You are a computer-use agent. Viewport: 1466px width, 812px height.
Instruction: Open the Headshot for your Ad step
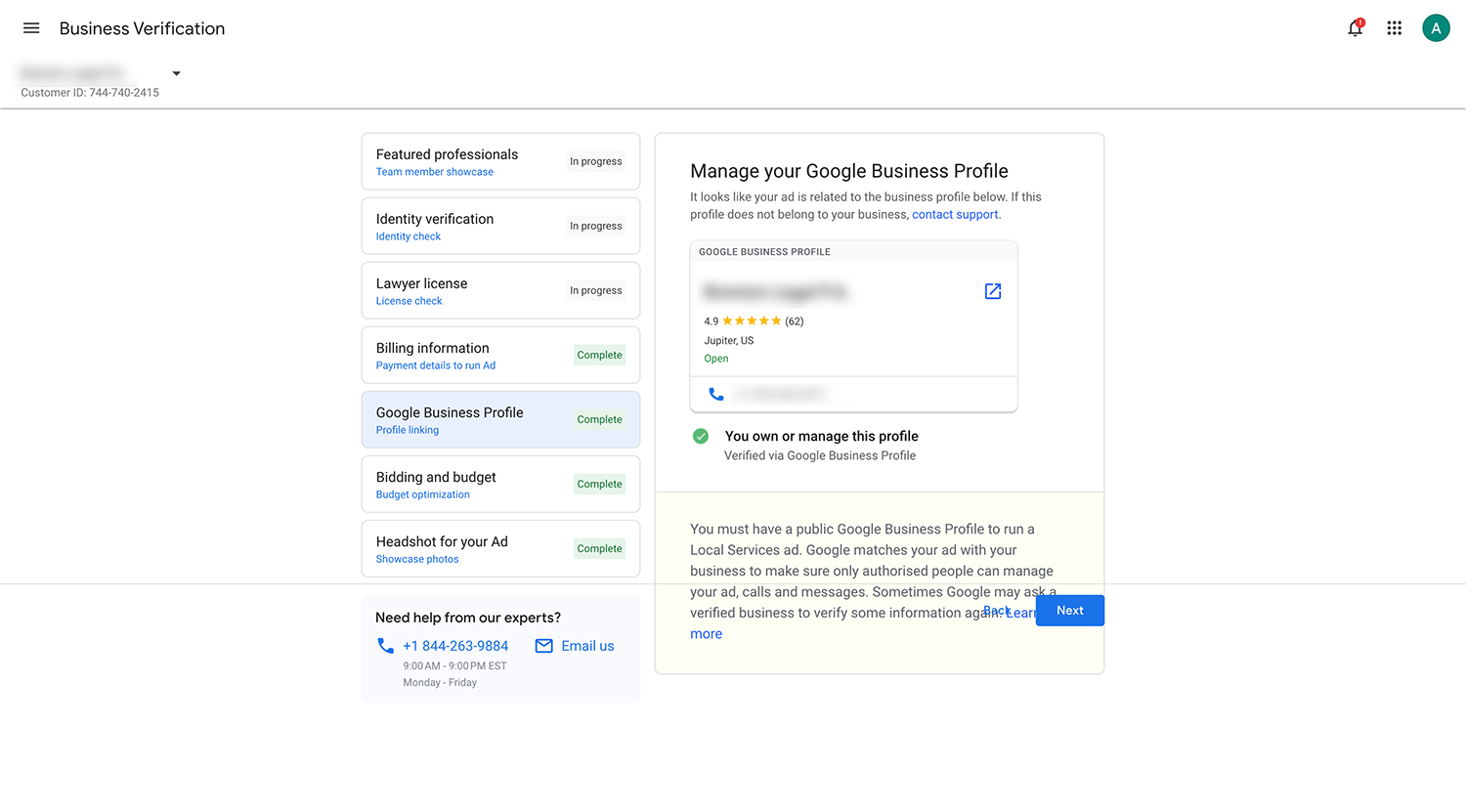(500, 549)
